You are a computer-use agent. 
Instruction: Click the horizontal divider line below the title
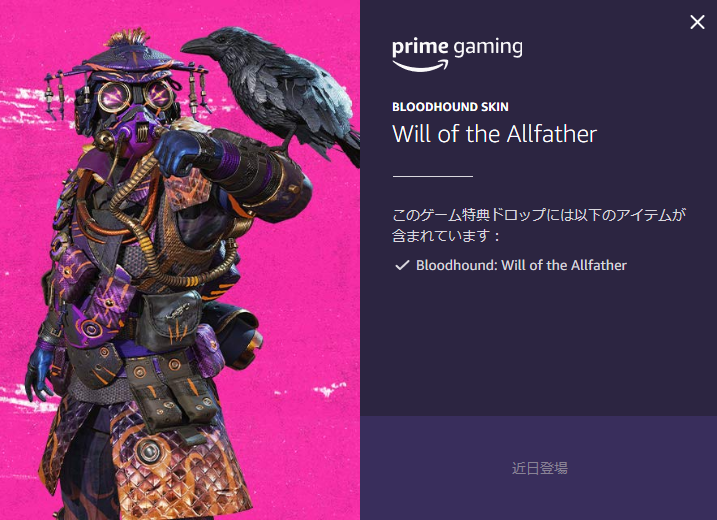pyautogui.click(x=433, y=176)
